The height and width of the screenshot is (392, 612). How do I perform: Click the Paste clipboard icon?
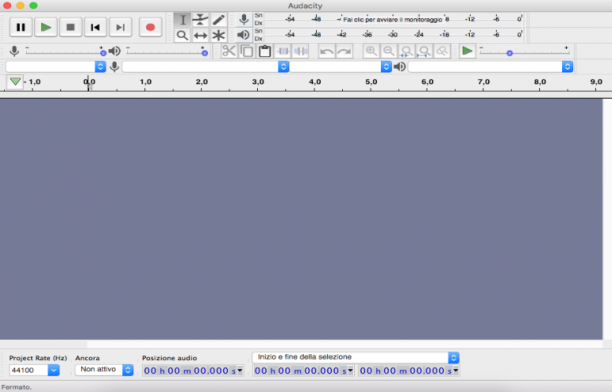pyautogui.click(x=265, y=51)
